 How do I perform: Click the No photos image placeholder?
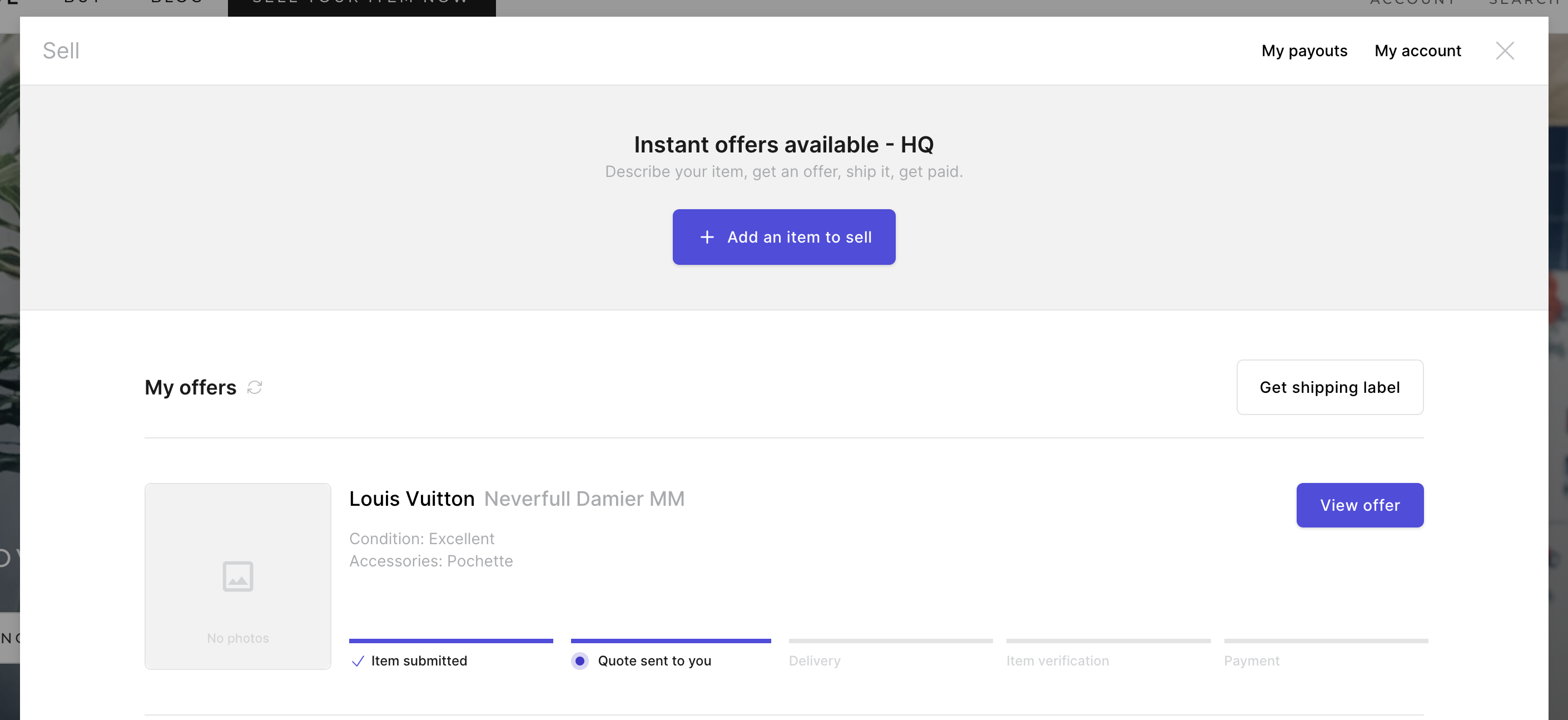238,576
